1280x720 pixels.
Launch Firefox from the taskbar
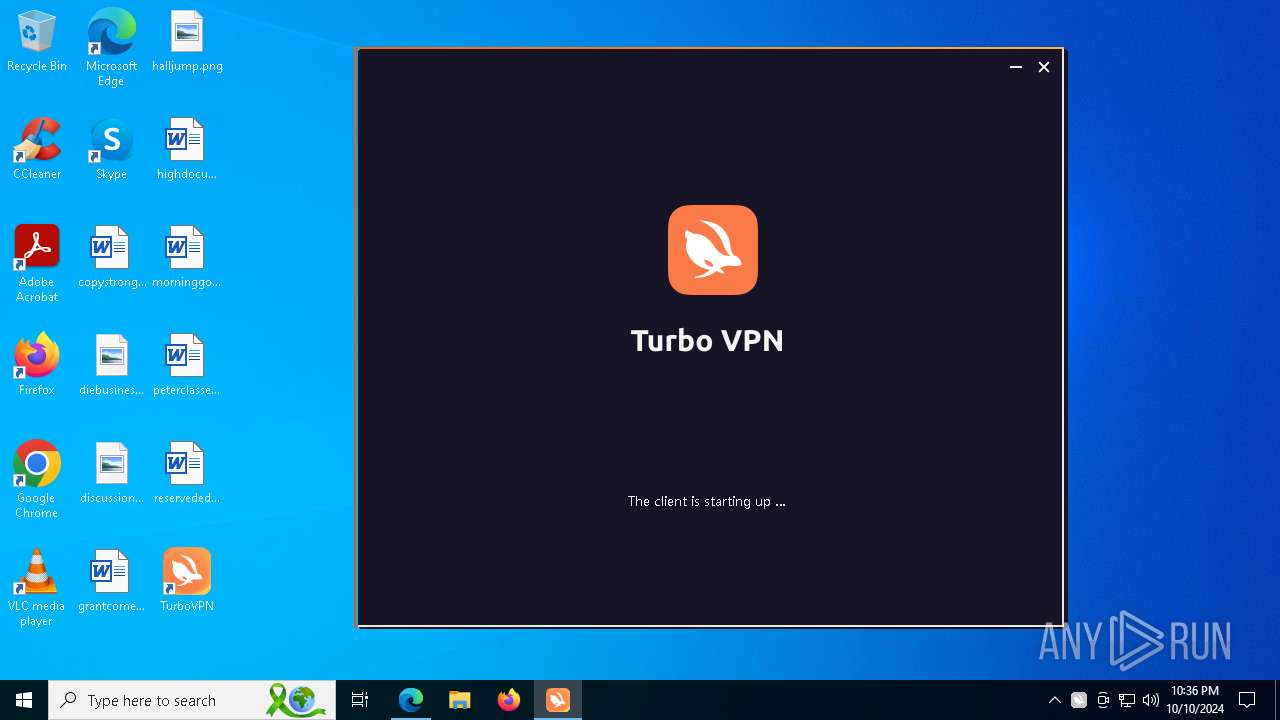[x=509, y=700]
